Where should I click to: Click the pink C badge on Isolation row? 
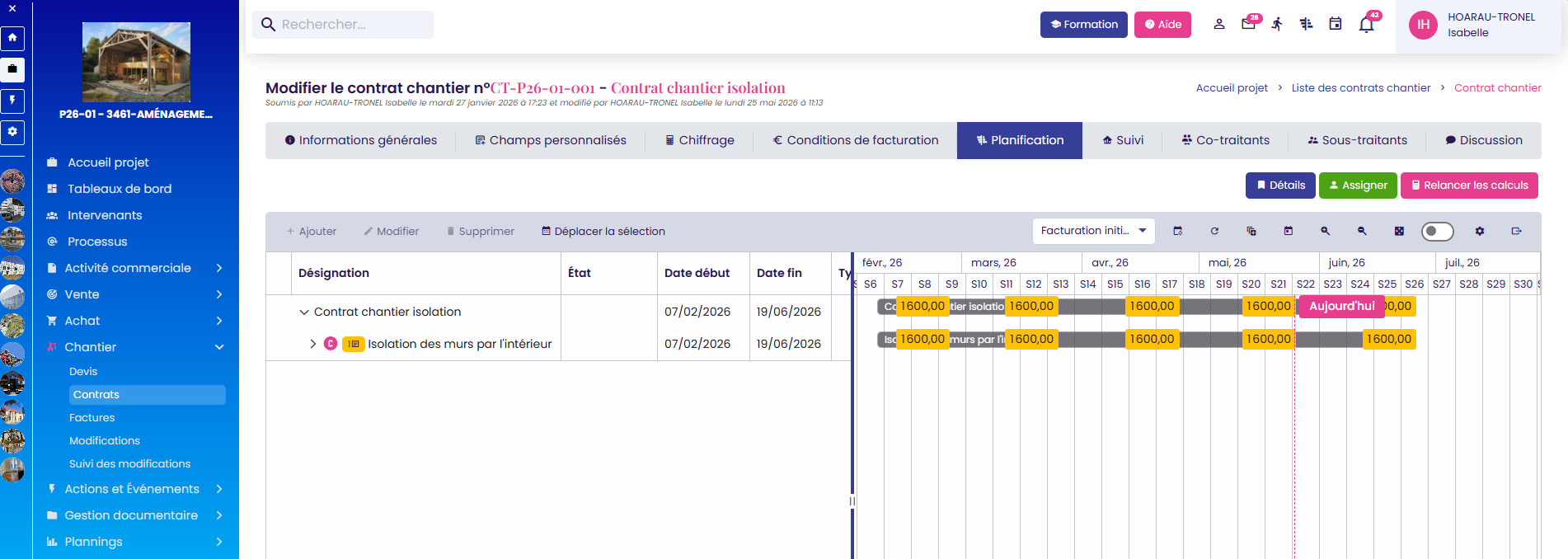tap(331, 344)
